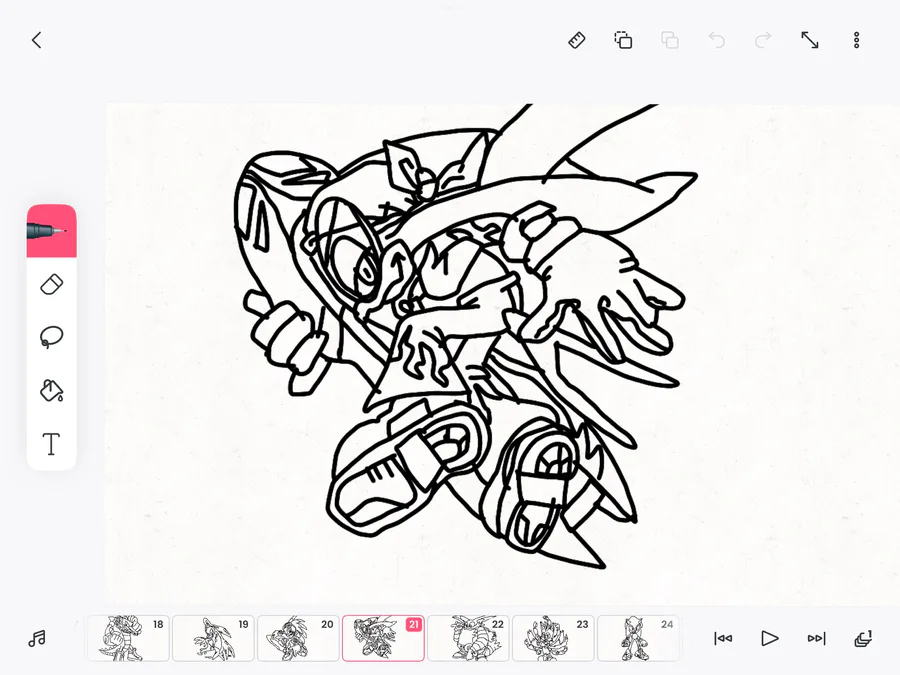Jump to the first frame
The image size is (900, 675).
coord(723,638)
